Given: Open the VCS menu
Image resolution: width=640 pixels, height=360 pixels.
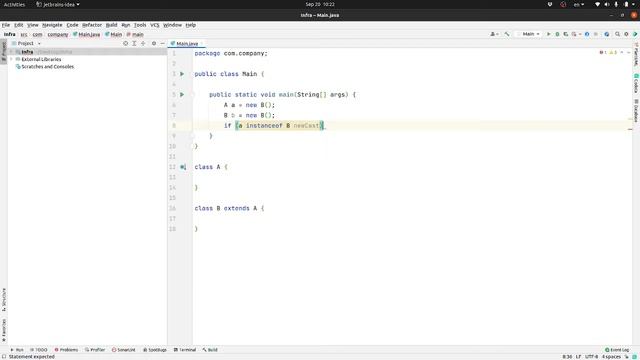Looking at the screenshot, I should [x=155, y=25].
